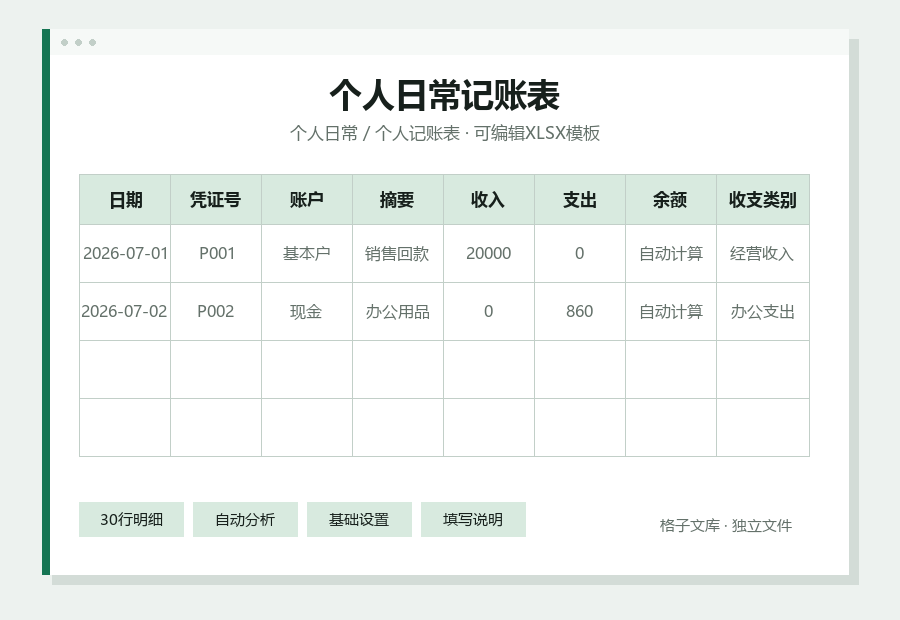Viewport: 900px width, 620px height.
Task: Click the 现金 account cell
Action: tap(307, 312)
